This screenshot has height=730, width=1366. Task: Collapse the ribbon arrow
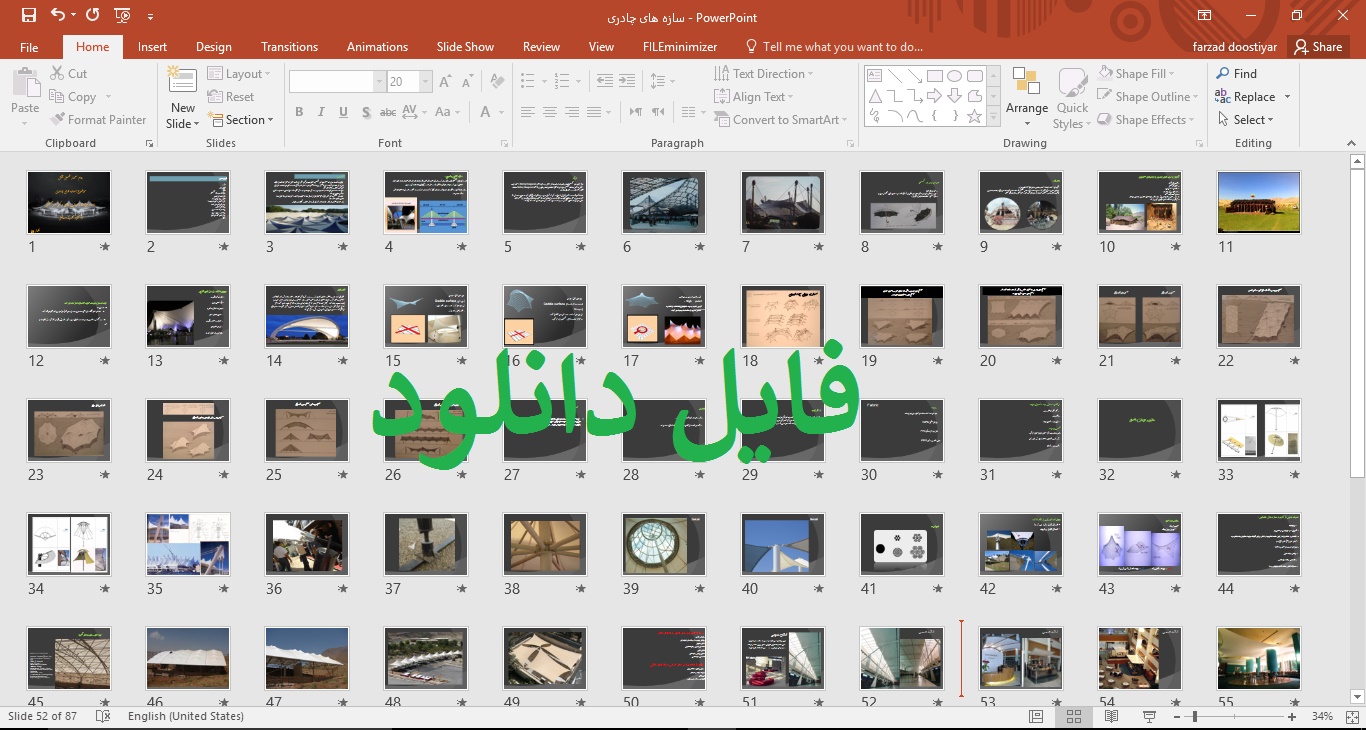tap(1351, 144)
